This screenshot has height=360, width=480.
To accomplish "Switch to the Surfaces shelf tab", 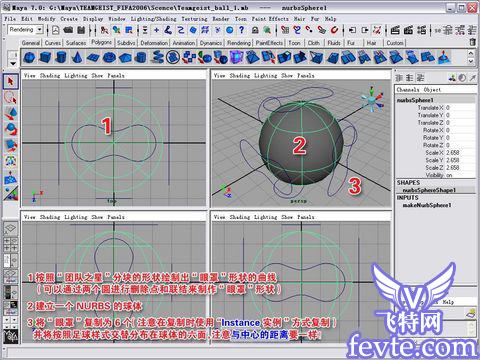I will point(76,43).
